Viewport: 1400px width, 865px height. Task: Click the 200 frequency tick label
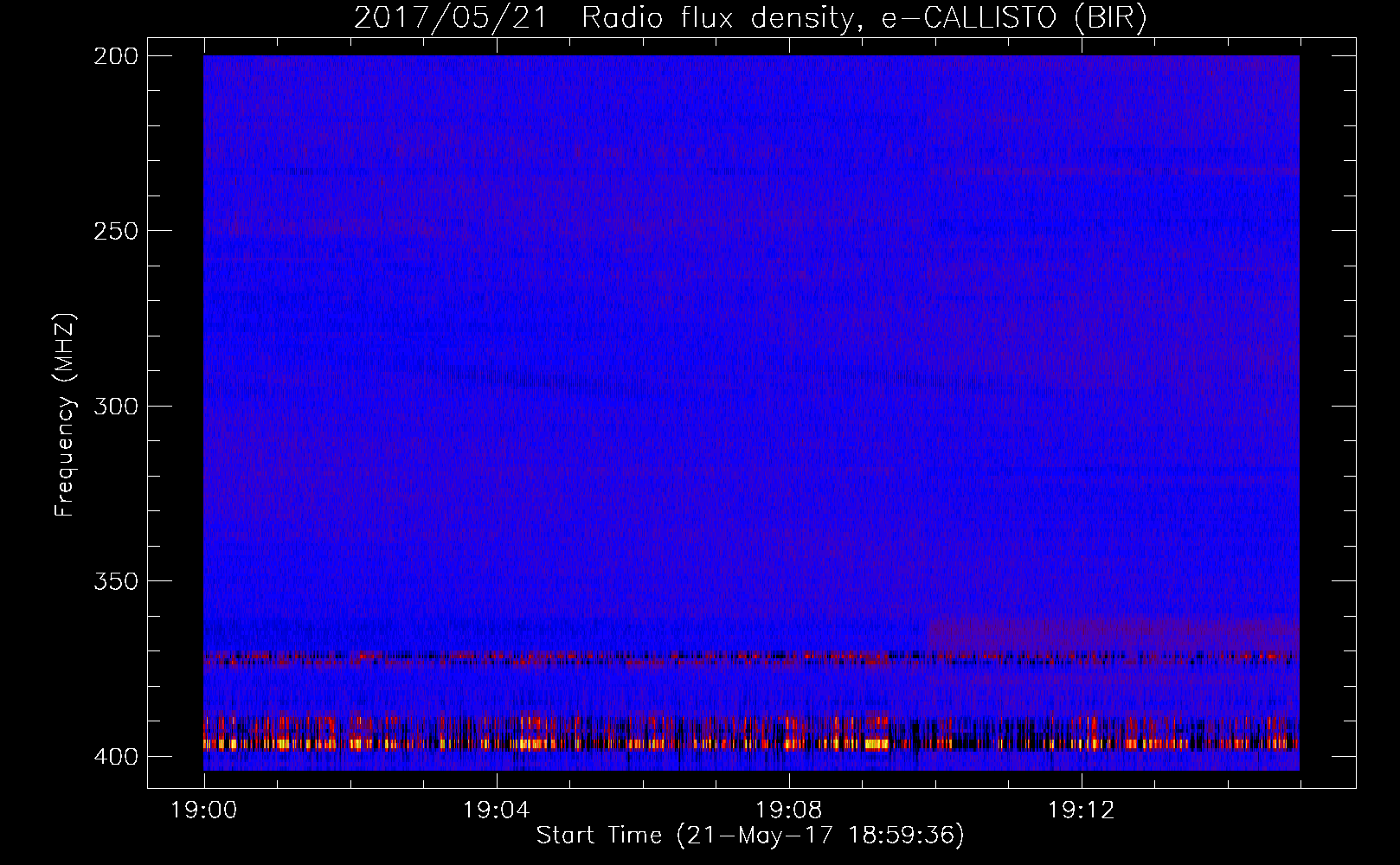coord(115,56)
